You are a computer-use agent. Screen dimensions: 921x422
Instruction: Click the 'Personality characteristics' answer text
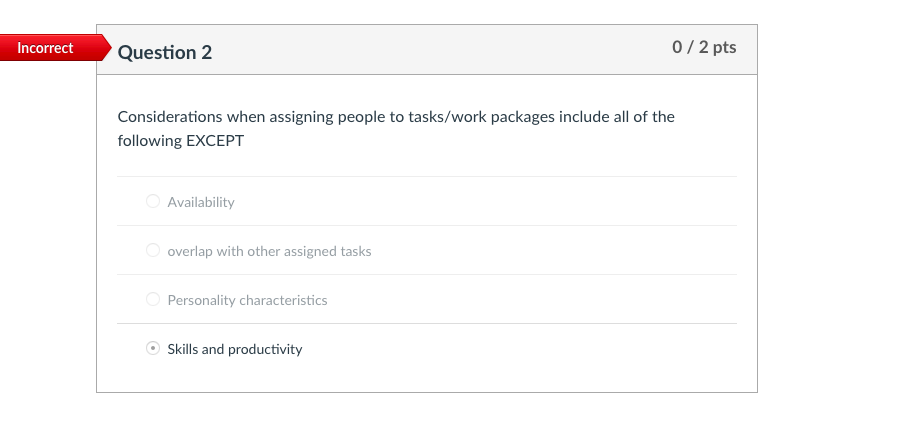pyautogui.click(x=247, y=300)
